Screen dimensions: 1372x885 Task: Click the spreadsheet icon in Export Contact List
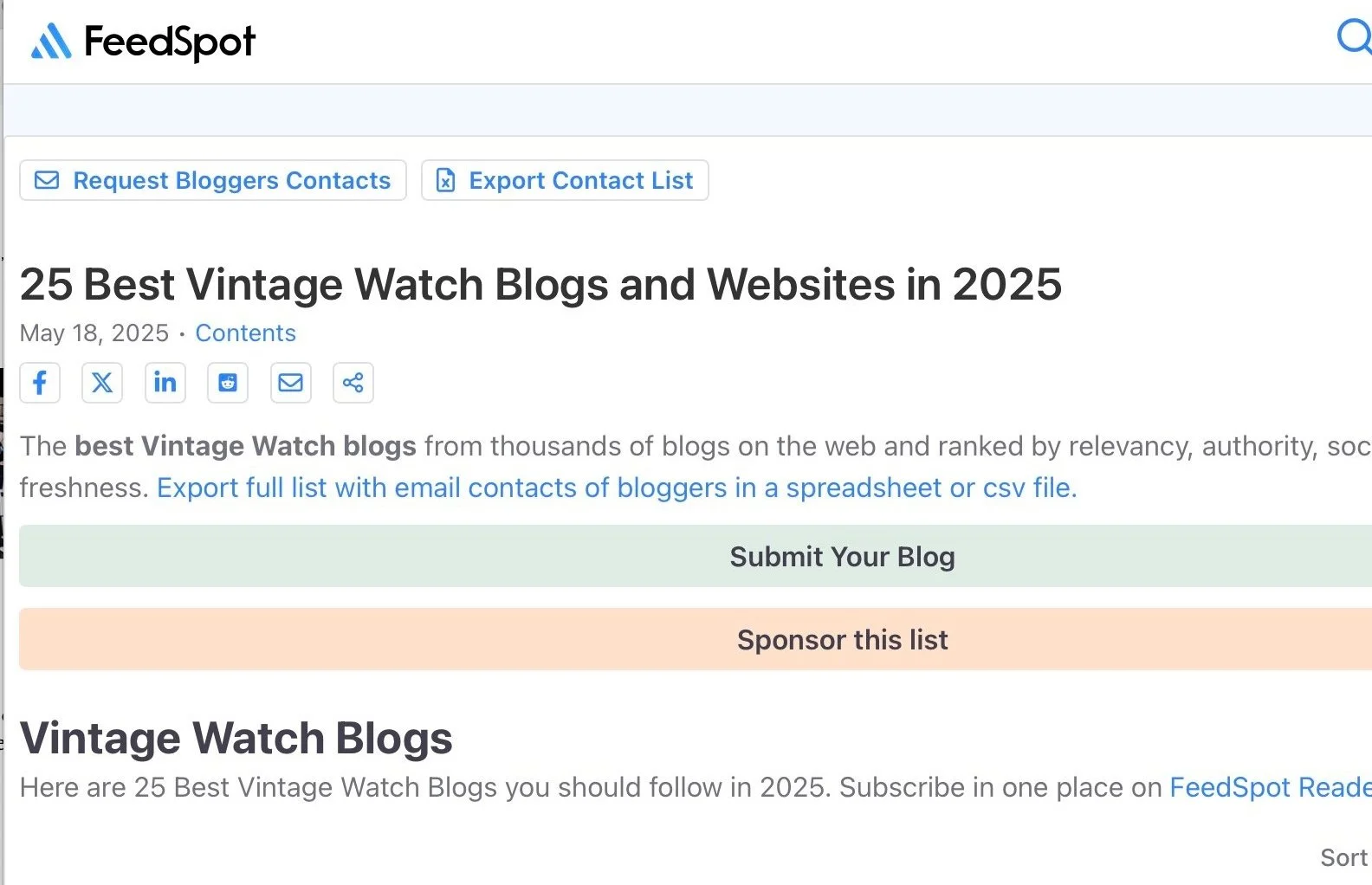tap(445, 180)
